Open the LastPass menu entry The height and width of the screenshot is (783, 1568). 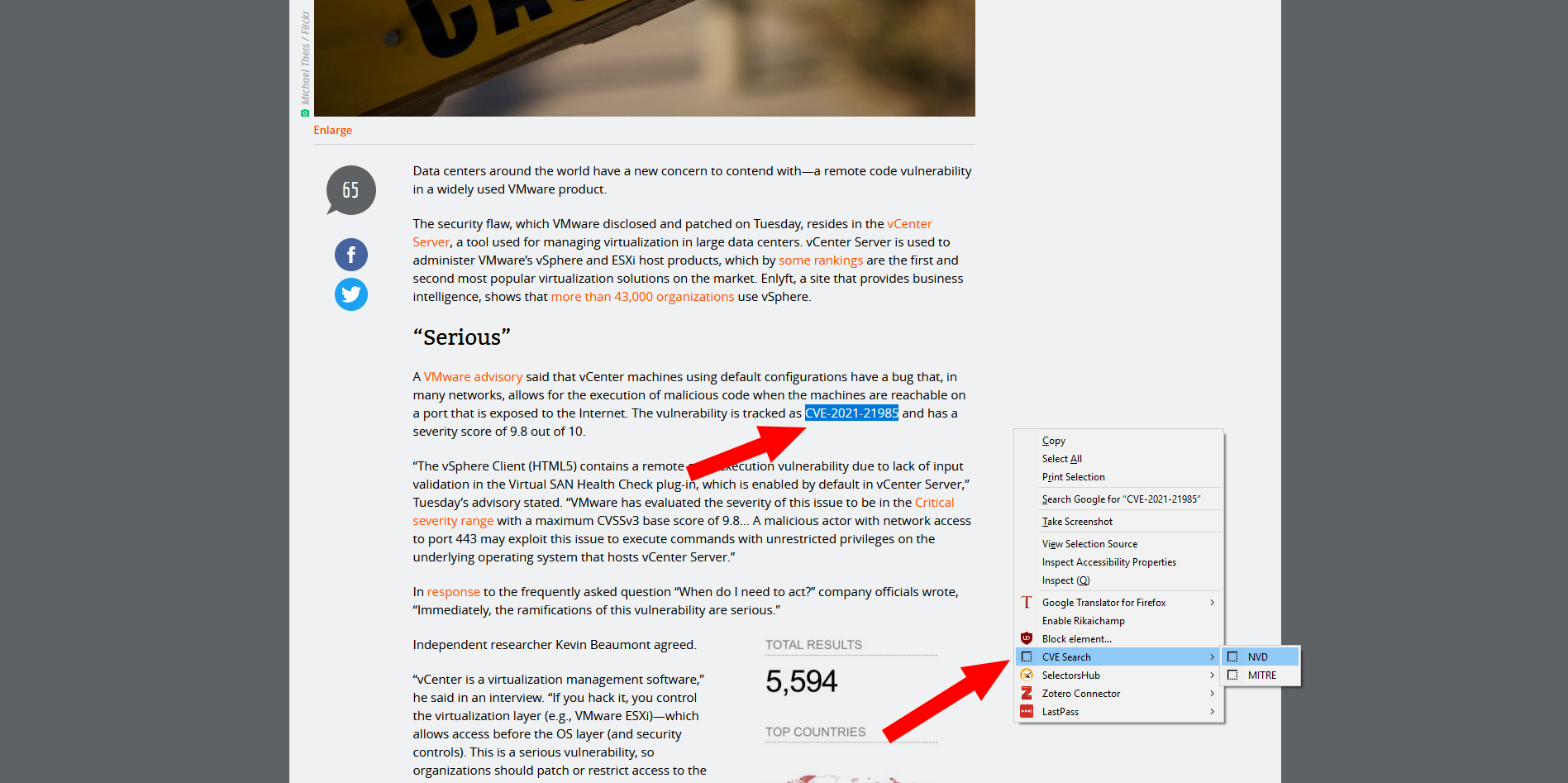(x=1119, y=712)
